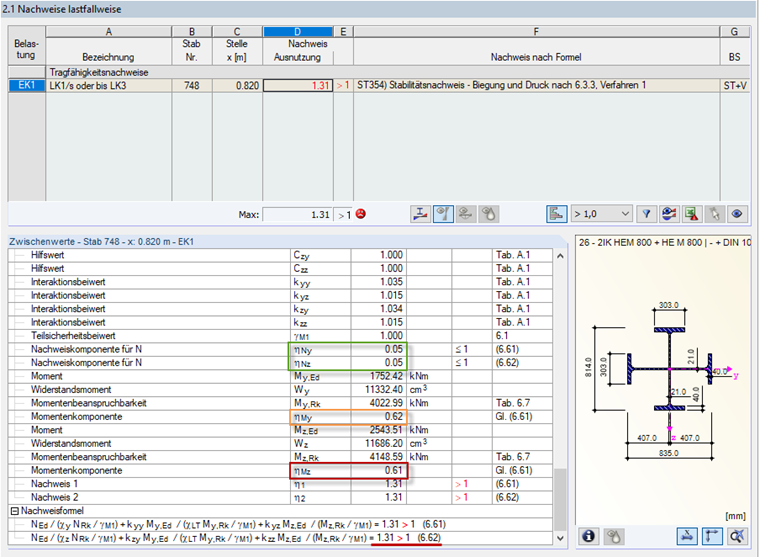Open the '> 1,0' ratio filter dropdown
The height and width of the screenshot is (557, 760).
[602, 214]
